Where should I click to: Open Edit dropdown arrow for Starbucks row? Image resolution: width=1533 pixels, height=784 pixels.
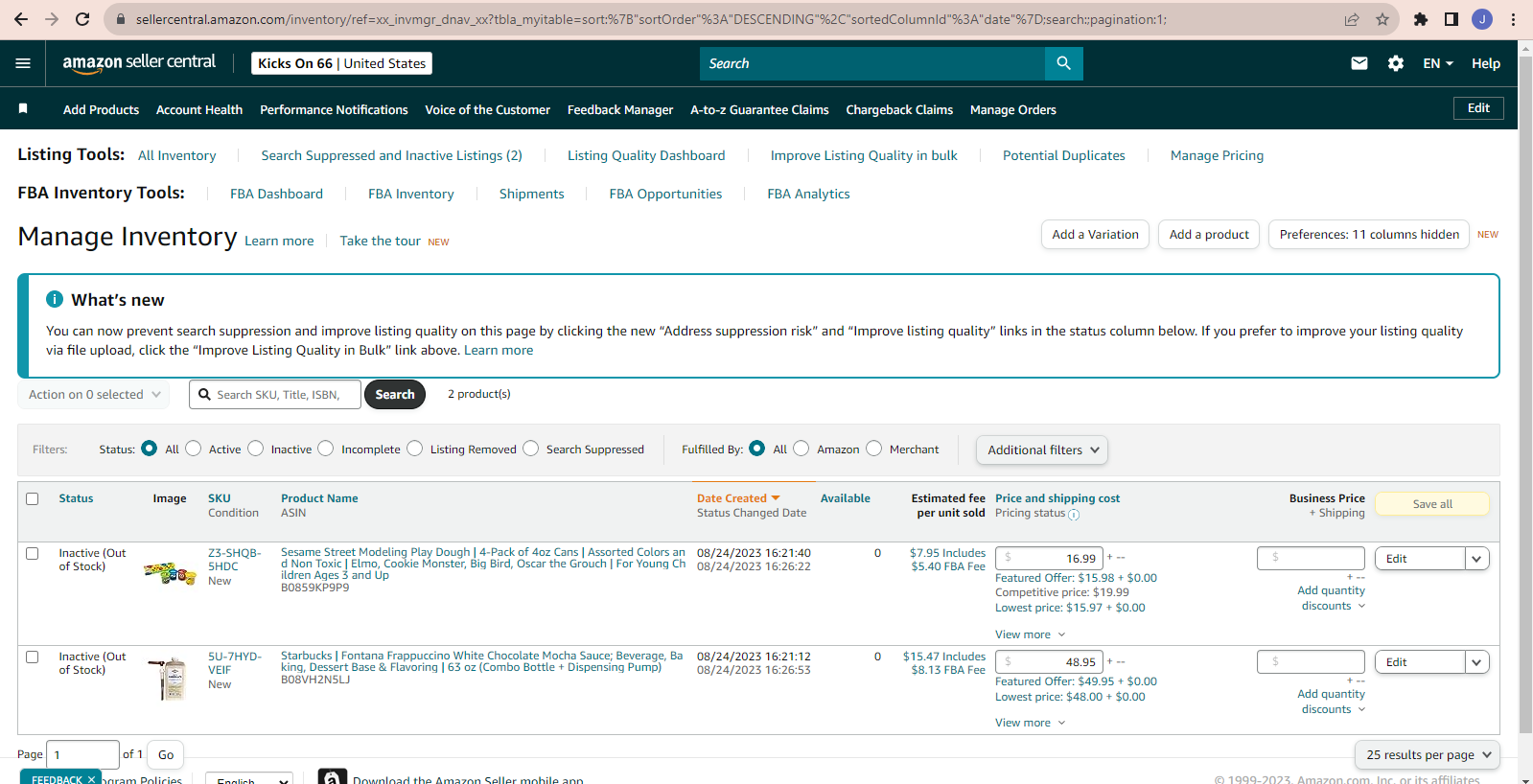click(1477, 662)
